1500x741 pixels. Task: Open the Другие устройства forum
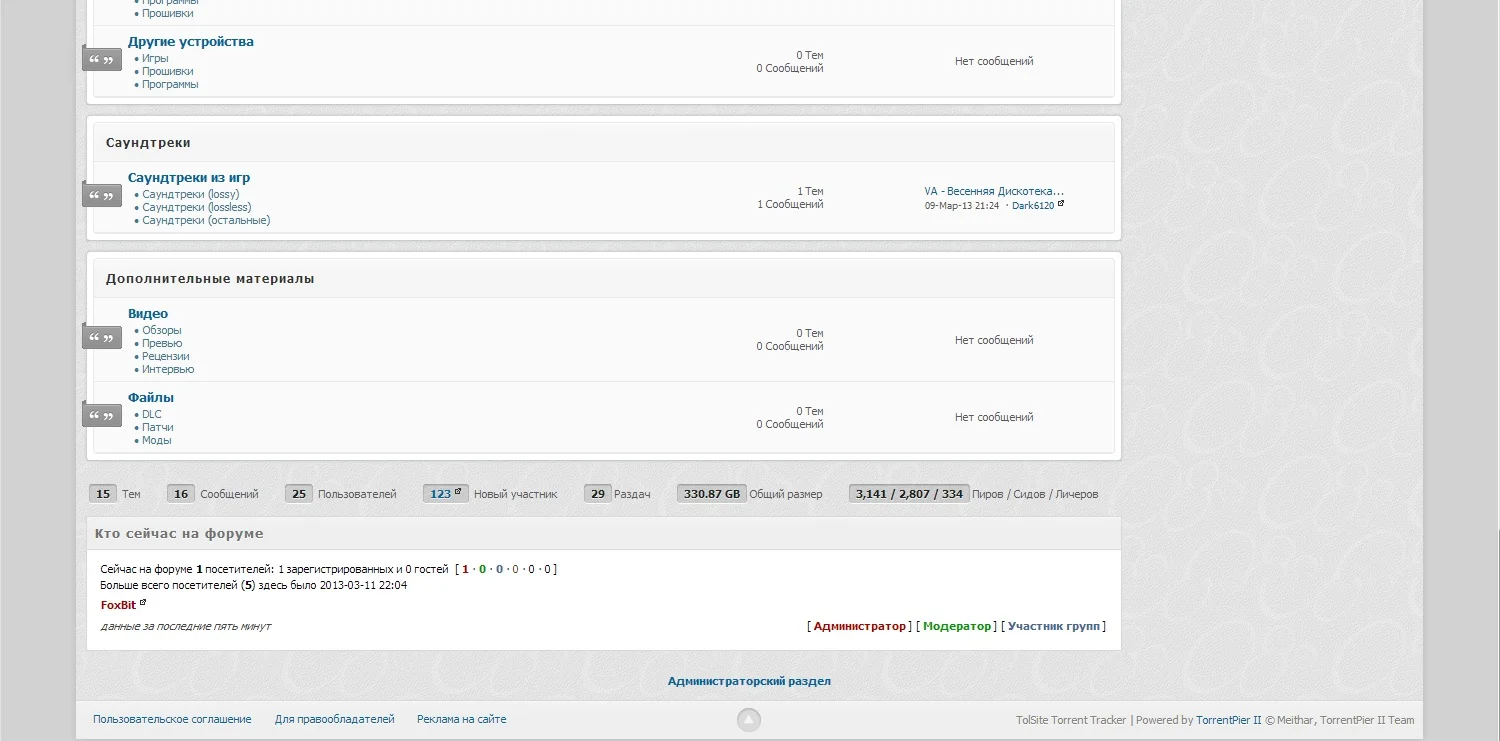(x=191, y=42)
